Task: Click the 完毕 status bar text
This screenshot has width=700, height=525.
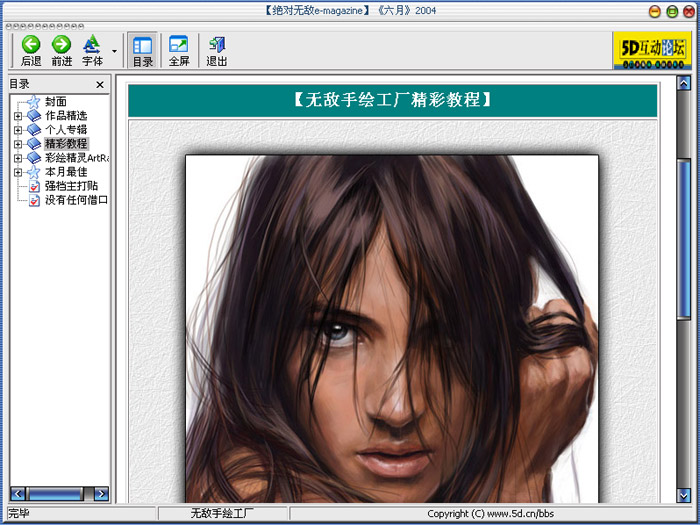Action: click(x=19, y=513)
